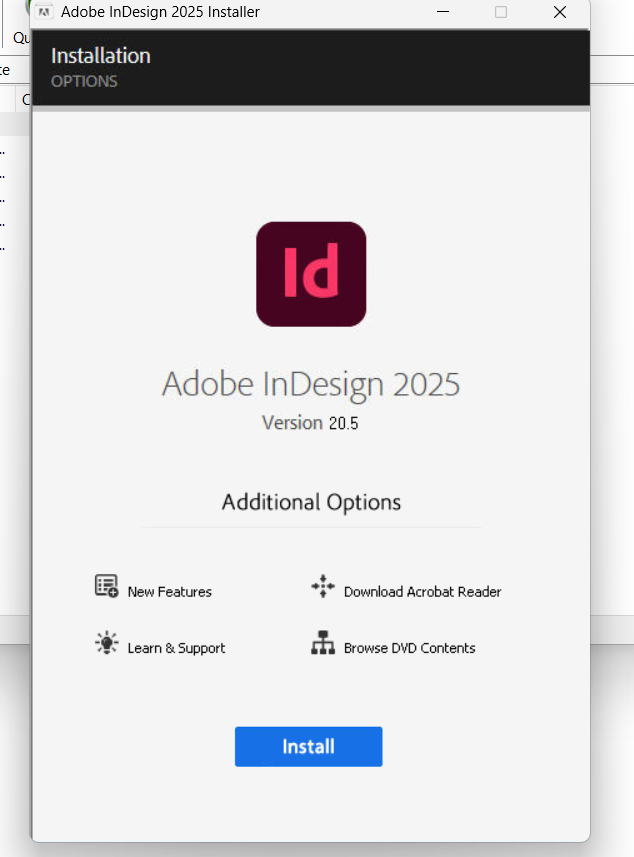Click the greyed-out maximize button

[x=501, y=12]
